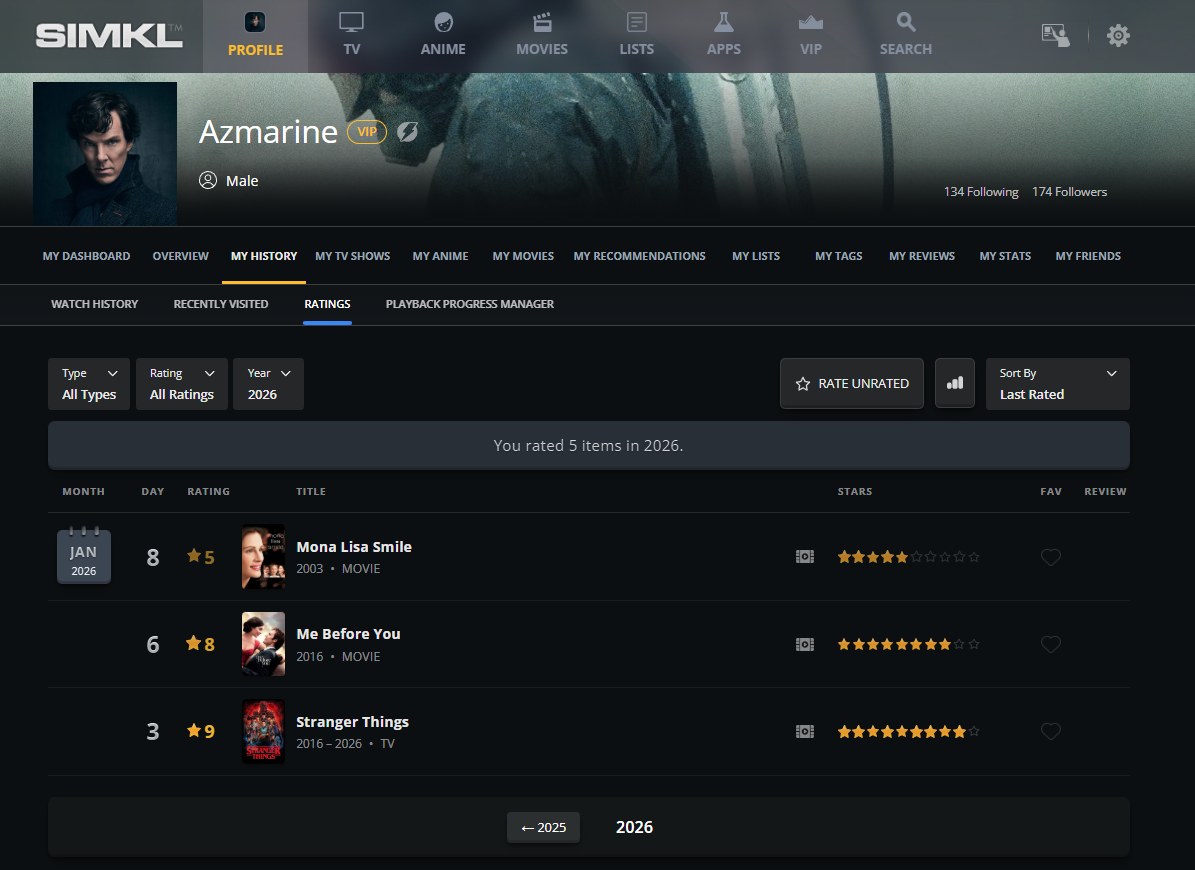The height and width of the screenshot is (870, 1195).
Task: Set the Stranger Things star rating to ten stars
Action: click(974, 732)
